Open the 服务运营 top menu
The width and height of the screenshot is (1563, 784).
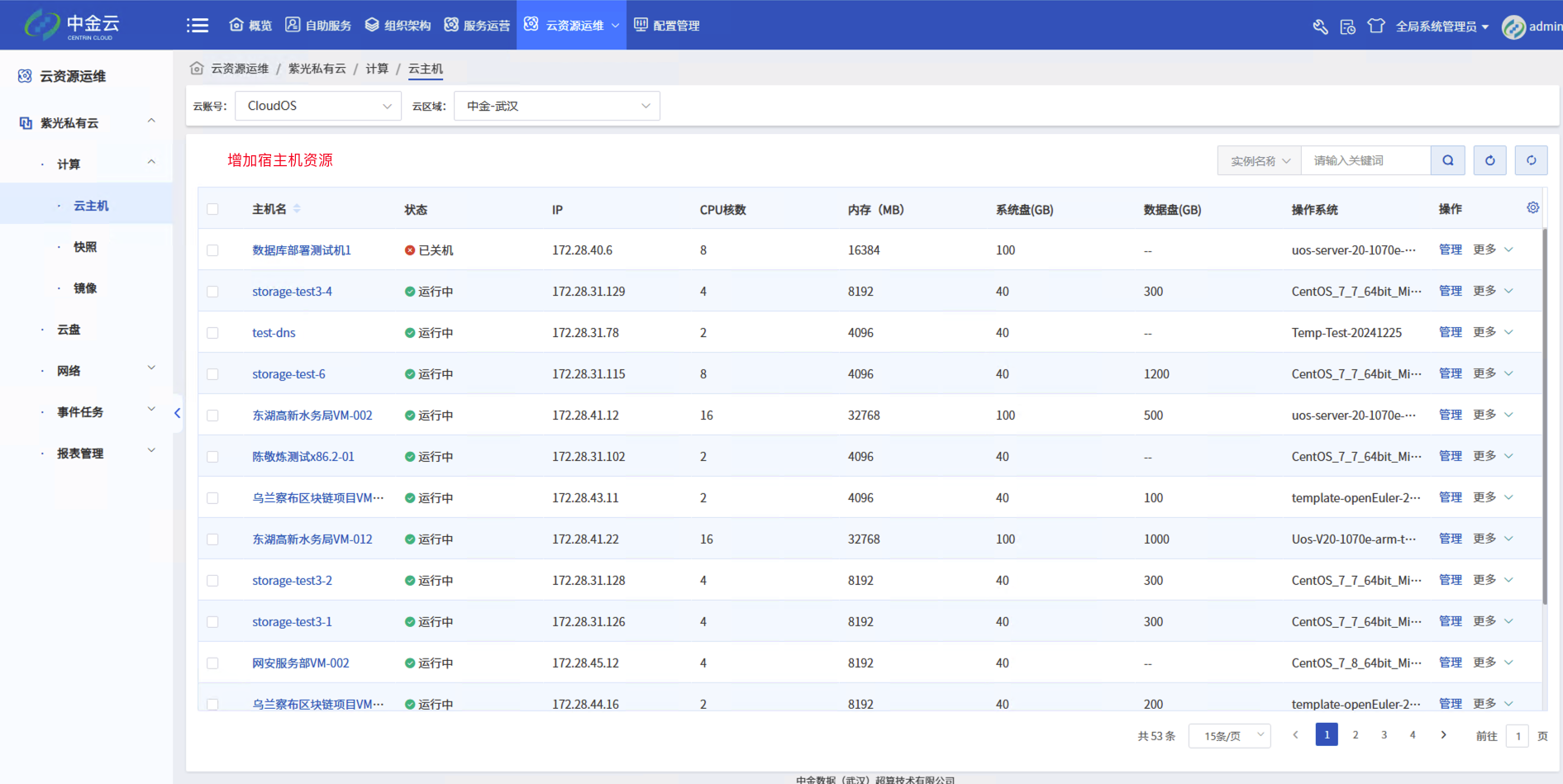[477, 26]
